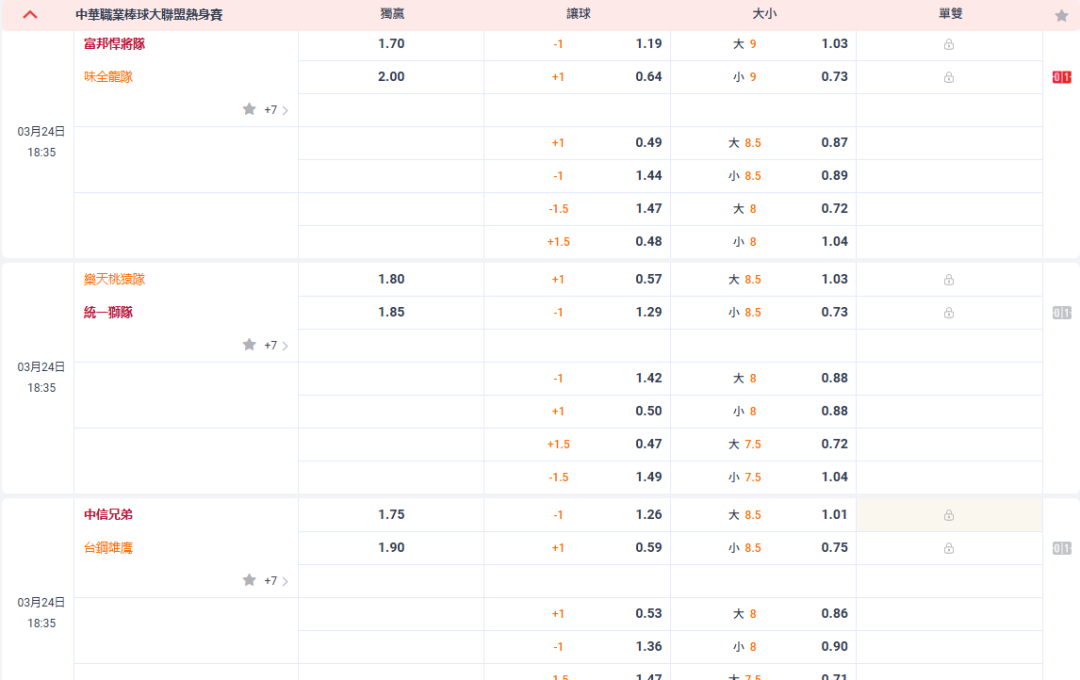Favorite the whole league with header star
Screen dimensions: 1080x680
click(1061, 16)
